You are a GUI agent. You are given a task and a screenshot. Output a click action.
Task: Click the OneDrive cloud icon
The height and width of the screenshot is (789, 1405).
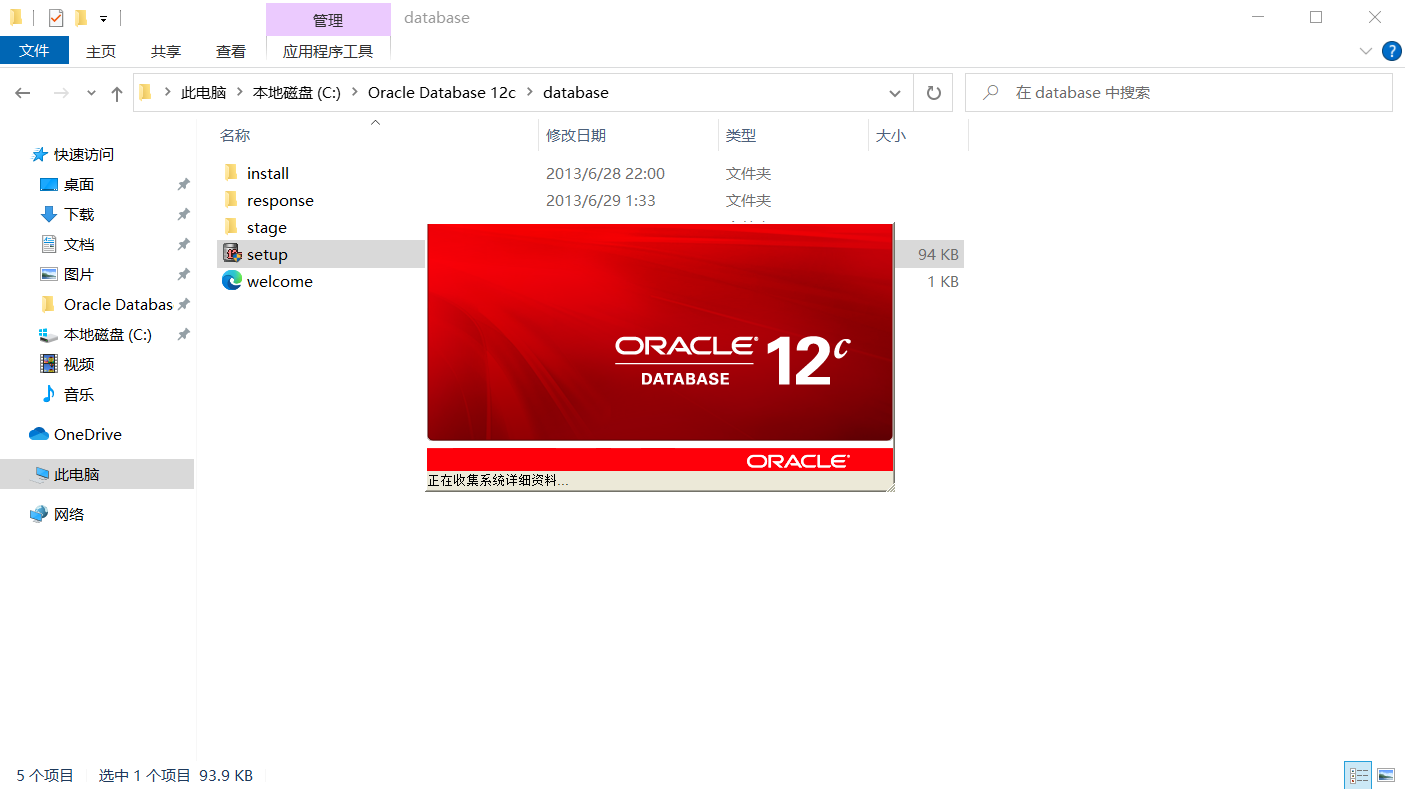(x=39, y=434)
